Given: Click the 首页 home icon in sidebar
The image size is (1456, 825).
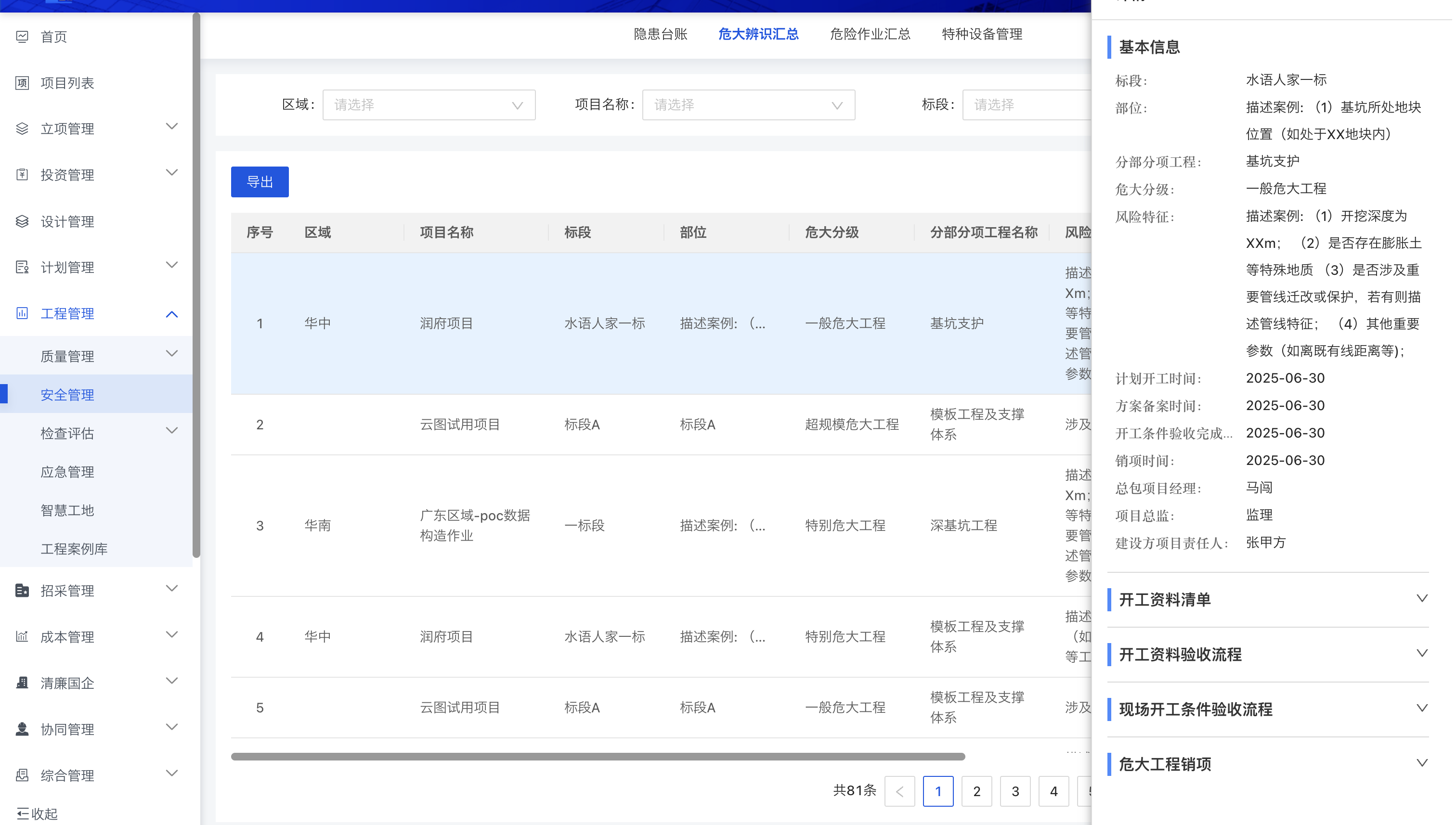Looking at the screenshot, I should [x=22, y=37].
